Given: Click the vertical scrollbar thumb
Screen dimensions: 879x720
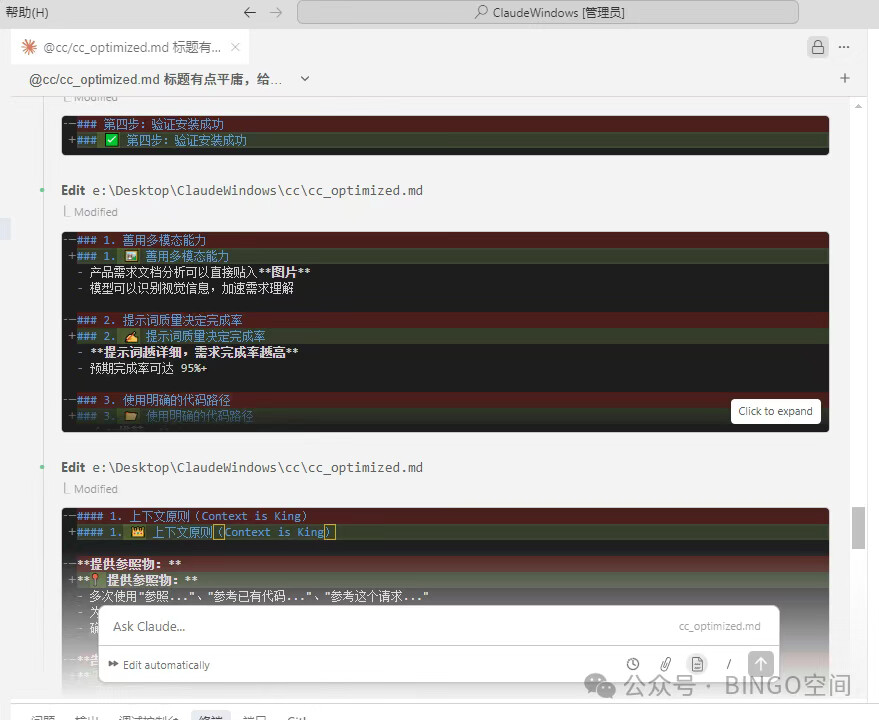Looking at the screenshot, I should pyautogui.click(x=858, y=527).
